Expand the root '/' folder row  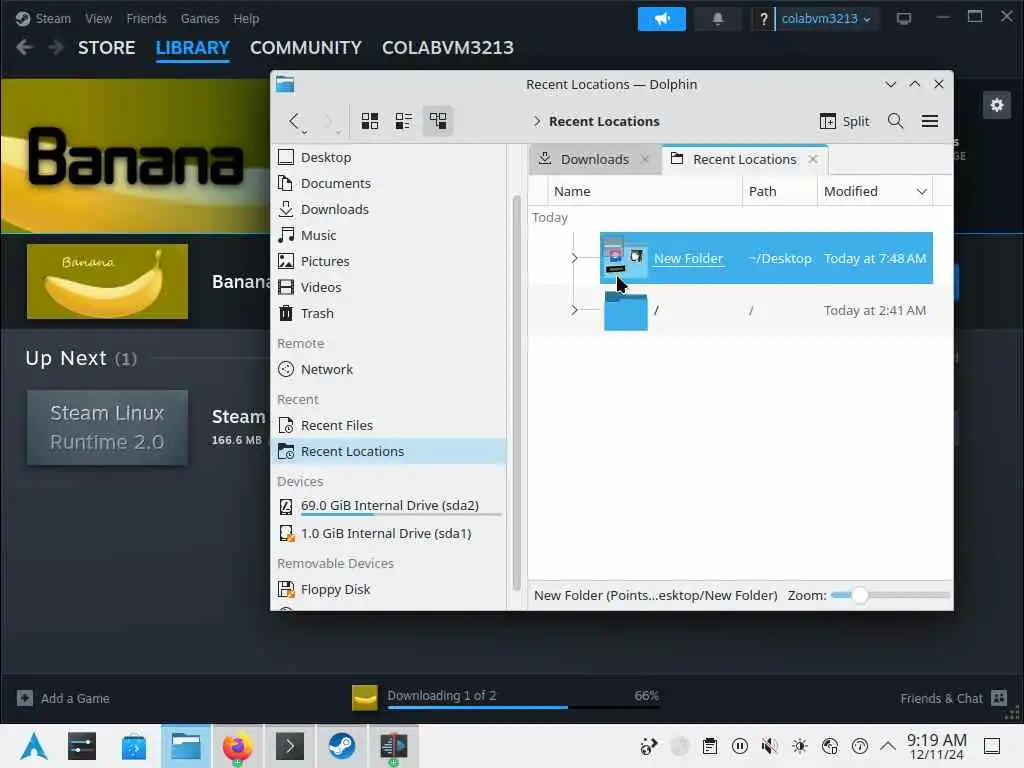point(574,310)
